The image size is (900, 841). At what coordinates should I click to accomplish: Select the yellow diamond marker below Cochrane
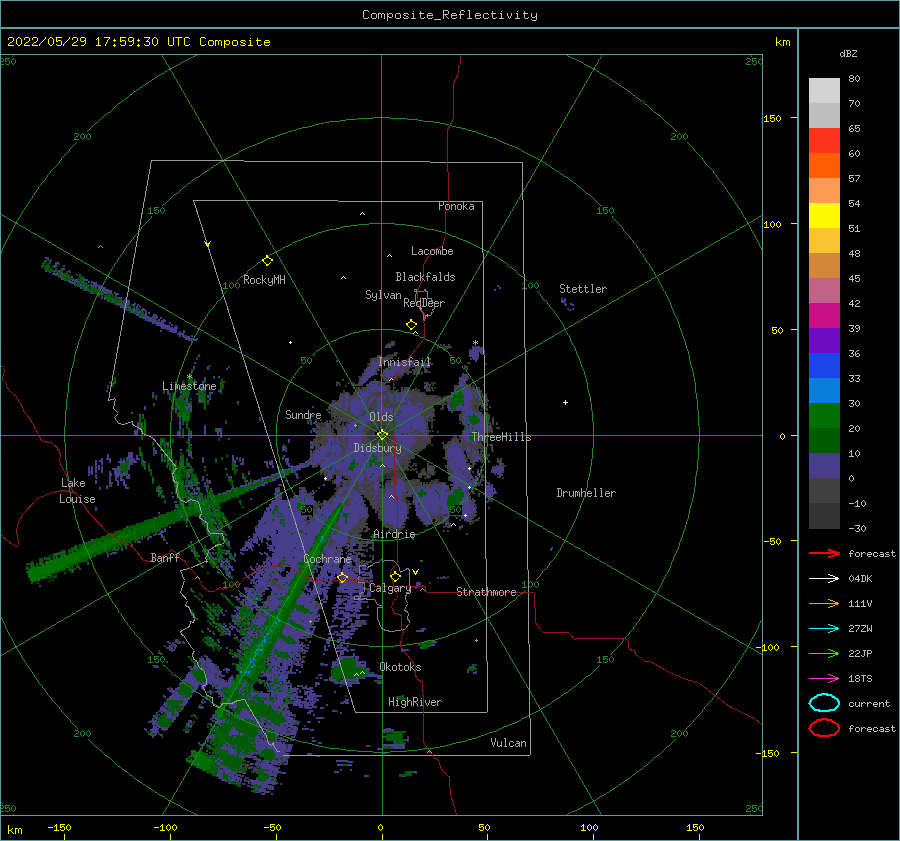click(343, 578)
